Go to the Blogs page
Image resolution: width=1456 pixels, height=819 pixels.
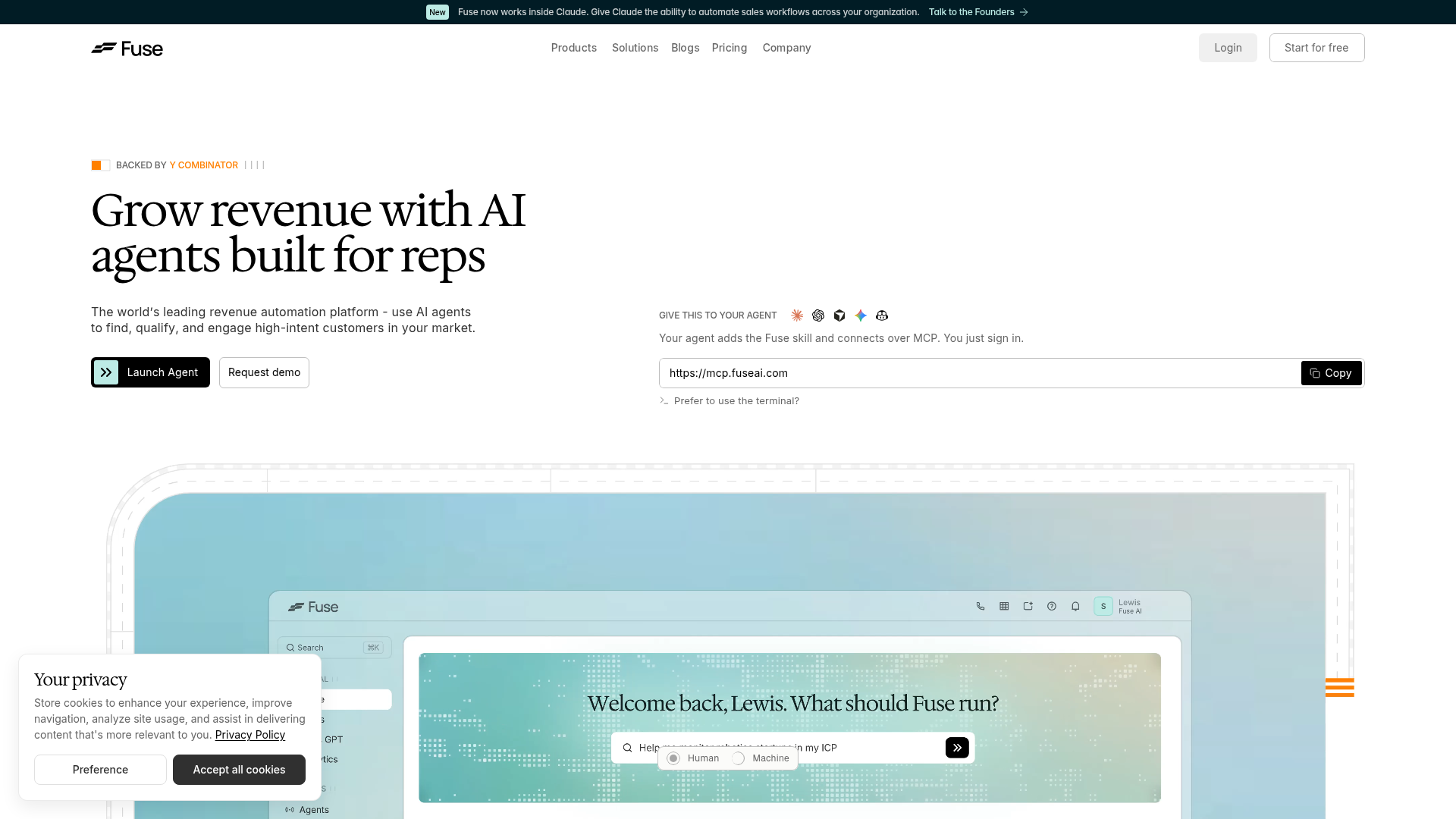tap(685, 48)
